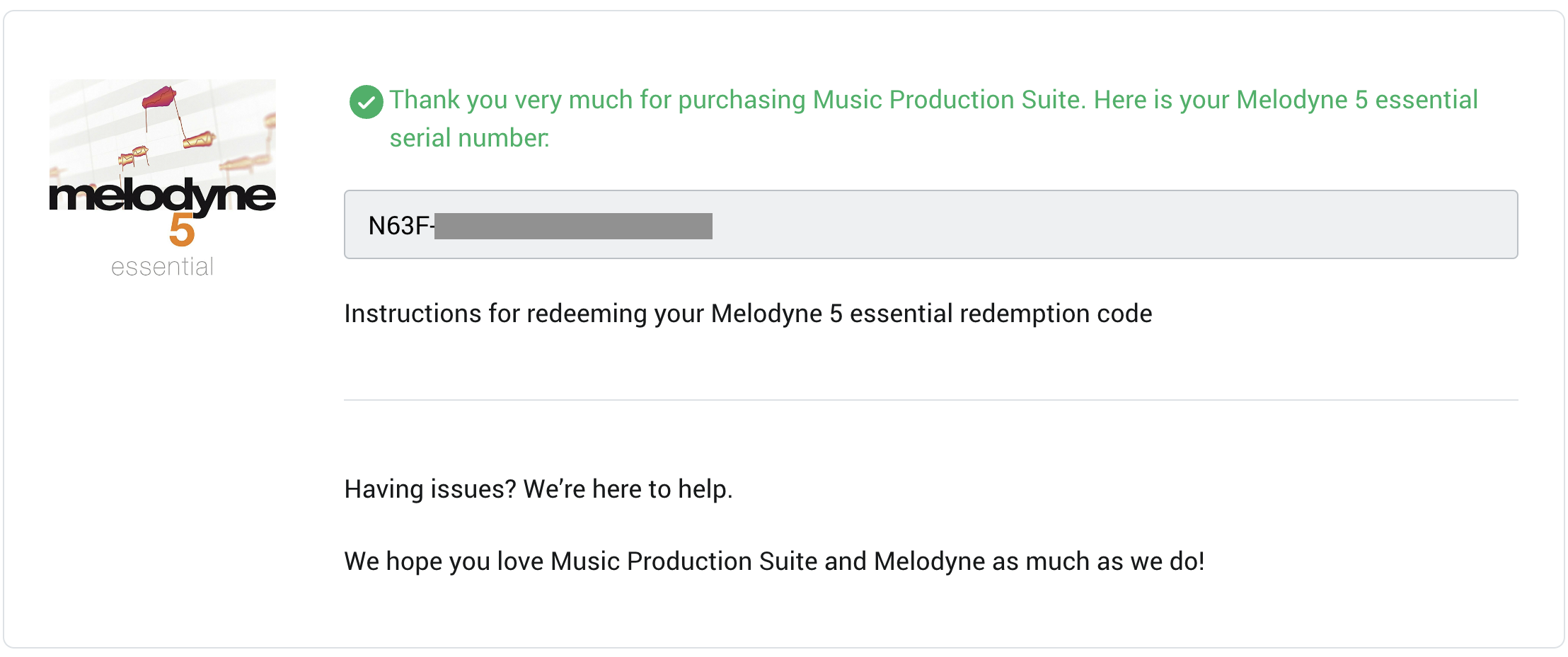Focus the serial number field
Viewport: 1568px width, 657px height.
pyautogui.click(x=930, y=224)
